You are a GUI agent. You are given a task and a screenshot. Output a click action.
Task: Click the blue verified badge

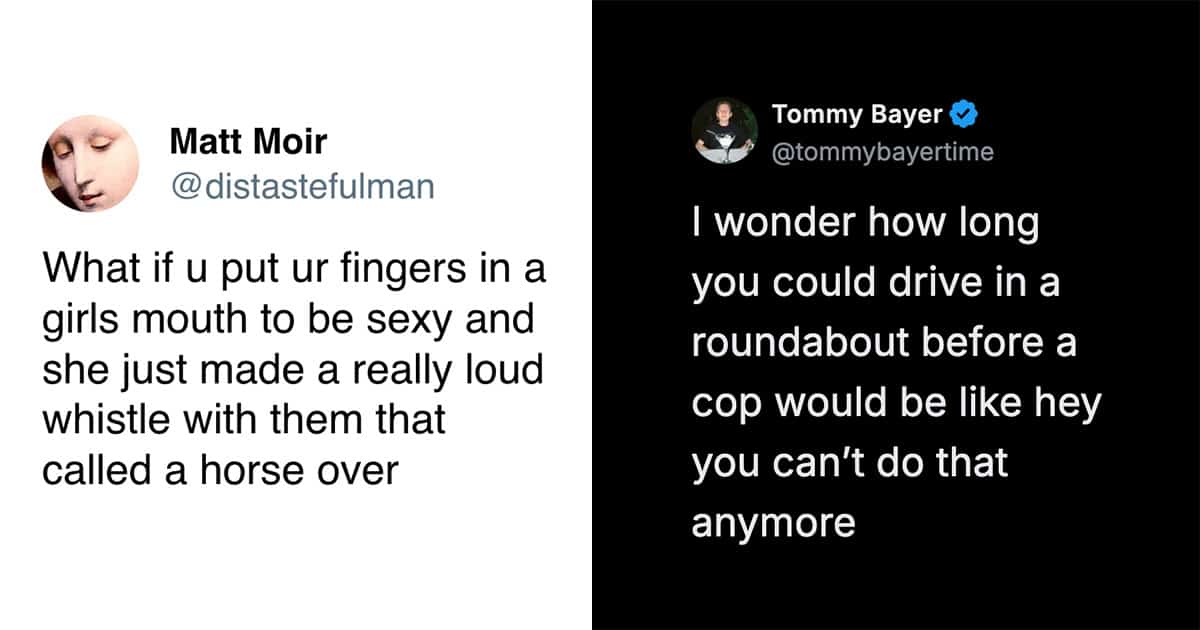coord(963,115)
